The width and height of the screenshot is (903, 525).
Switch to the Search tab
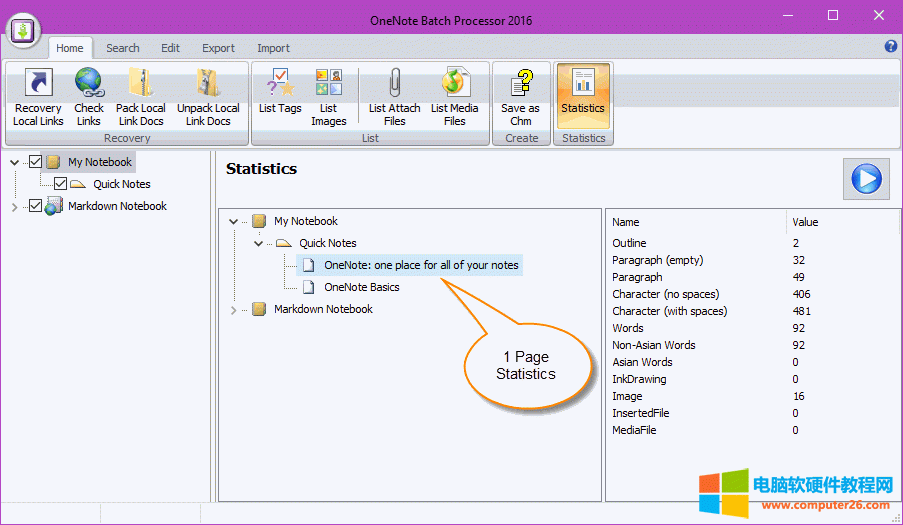click(123, 48)
